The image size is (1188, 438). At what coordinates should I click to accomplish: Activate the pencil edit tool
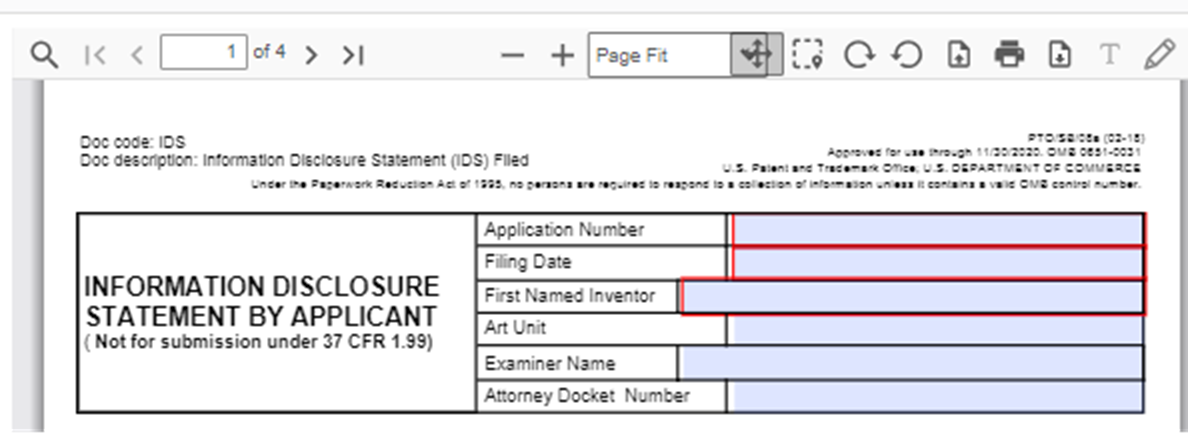coord(1159,55)
